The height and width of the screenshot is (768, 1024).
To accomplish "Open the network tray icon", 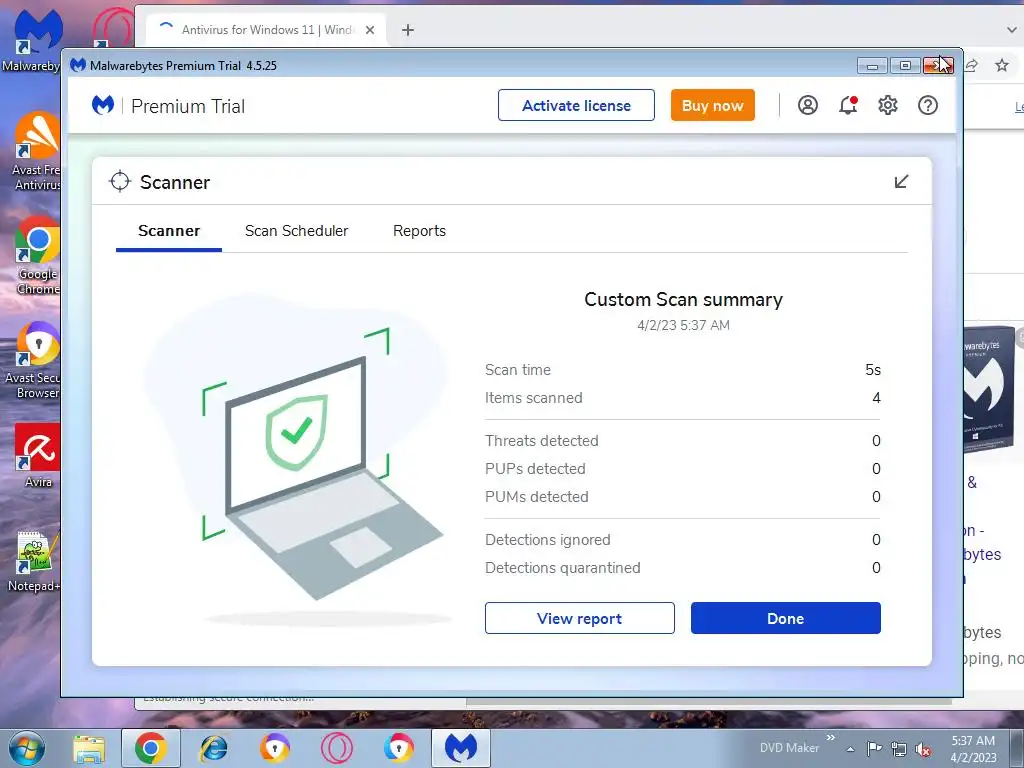I will pyautogui.click(x=899, y=749).
